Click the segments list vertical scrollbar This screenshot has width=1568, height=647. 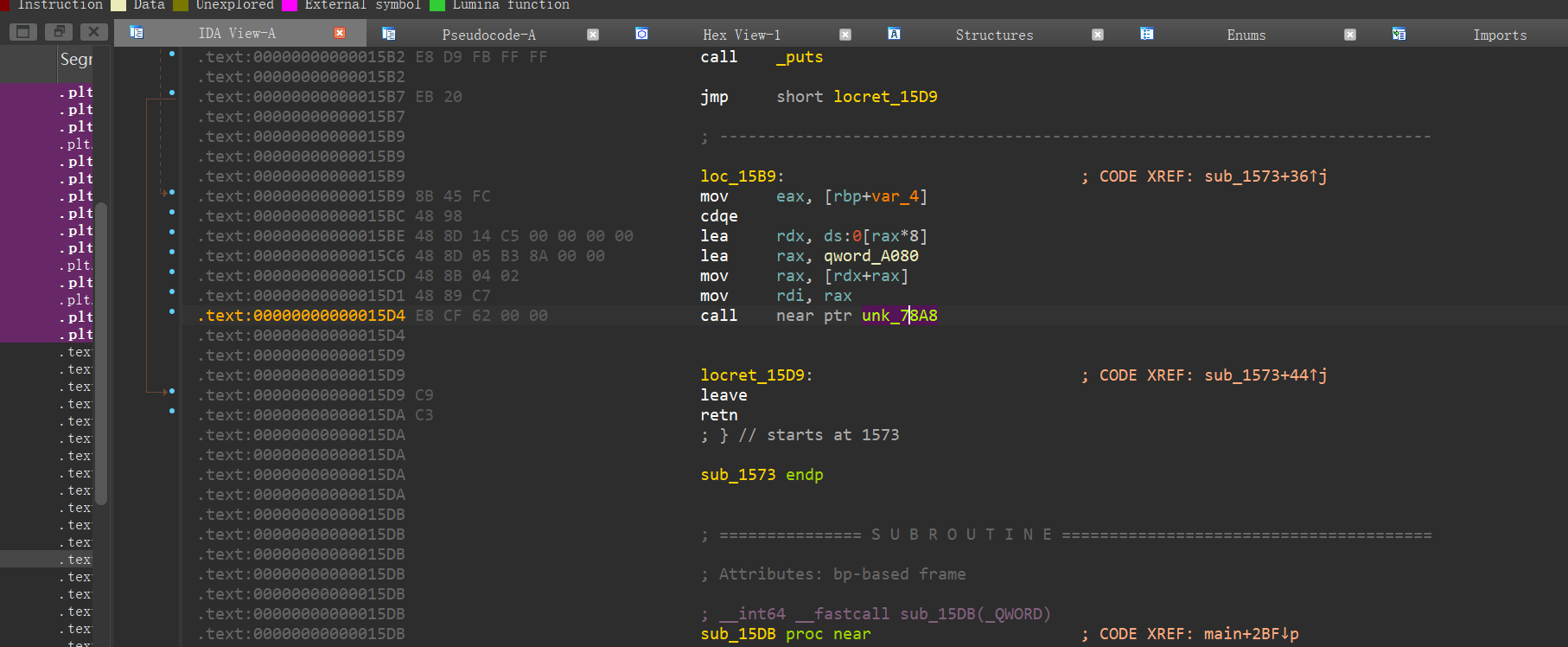click(101, 353)
